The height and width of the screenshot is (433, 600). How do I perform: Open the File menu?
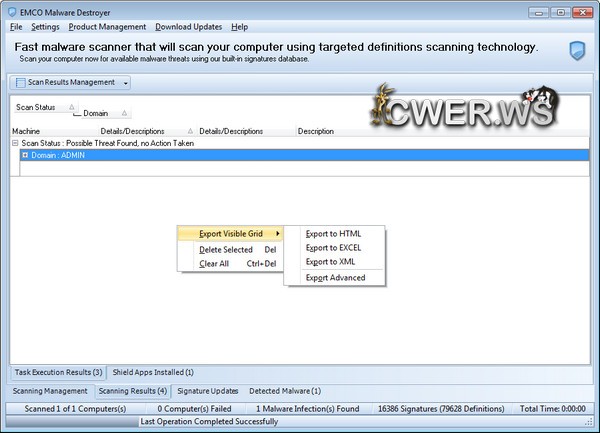pyautogui.click(x=16, y=26)
